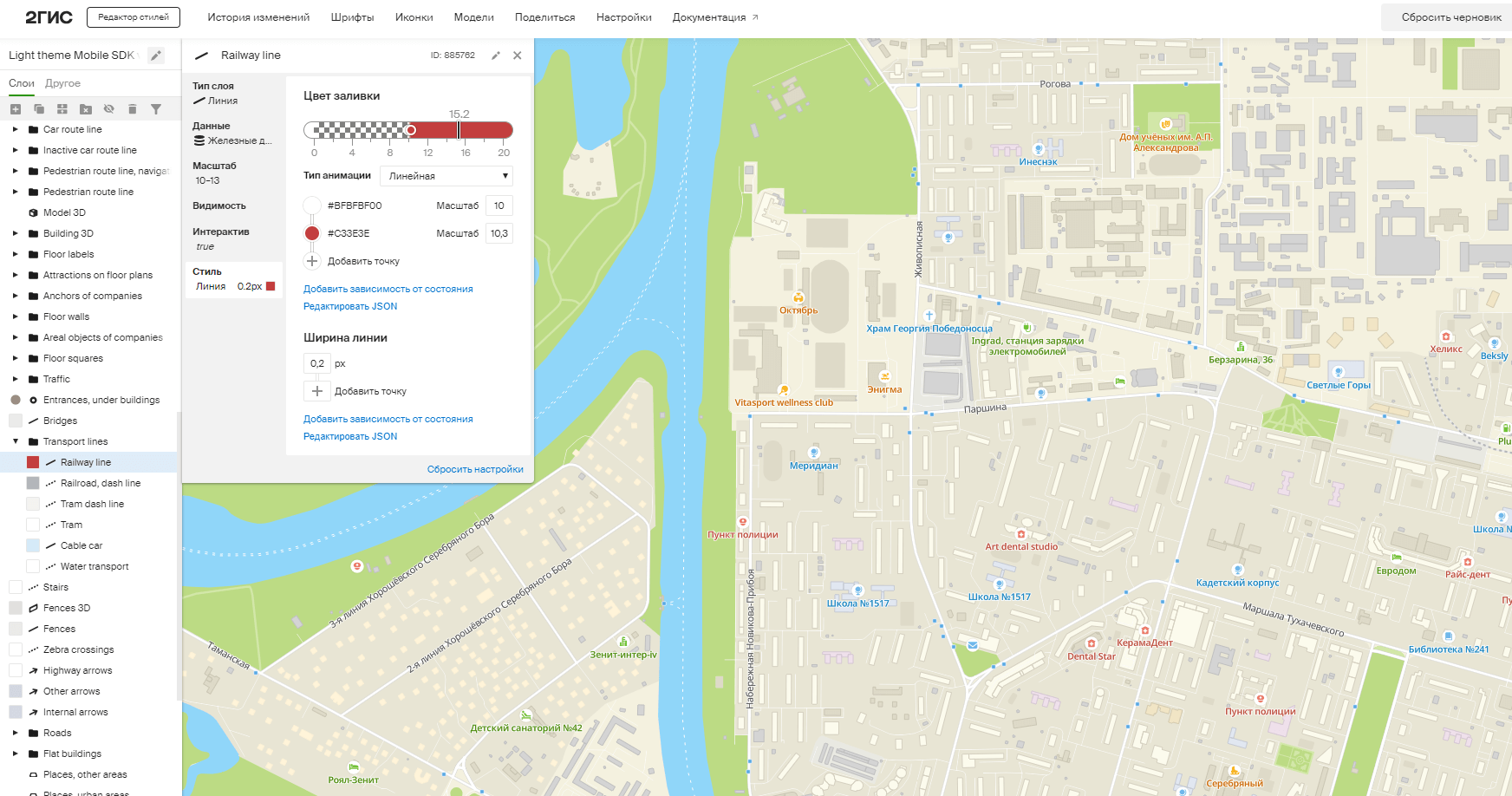The width and height of the screenshot is (1512, 796).
Task: Click the delete layer trash icon
Action: tap(133, 109)
